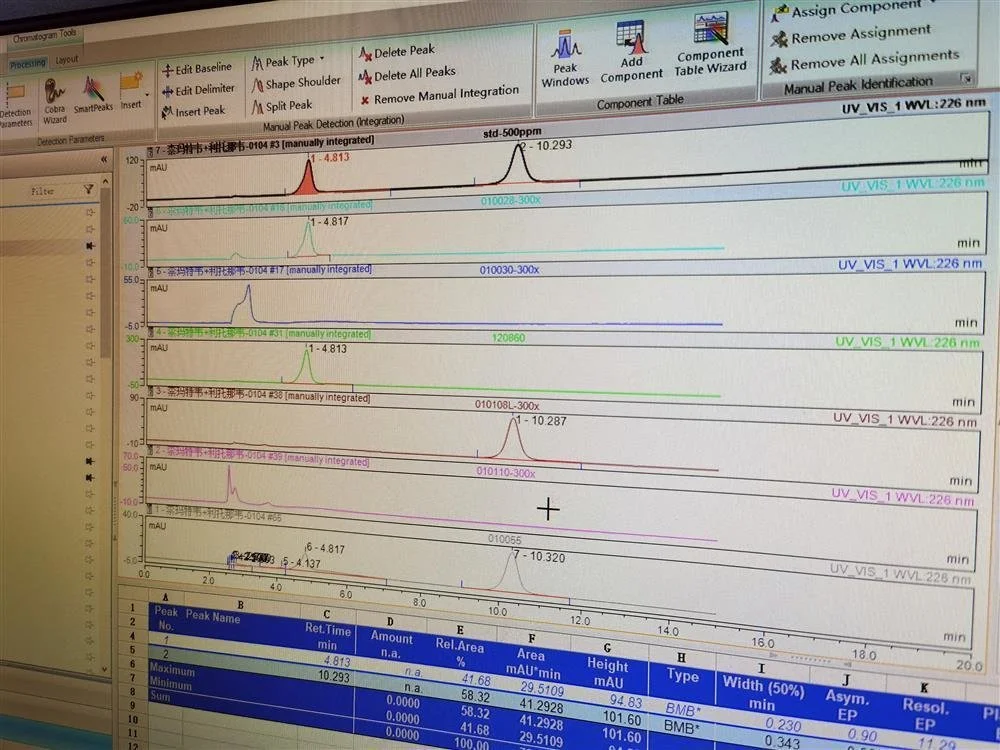This screenshot has width=1000, height=750.
Task: Click the red-filled peak at 4.813 in the std-500ppm chromatogram
Action: (308, 180)
